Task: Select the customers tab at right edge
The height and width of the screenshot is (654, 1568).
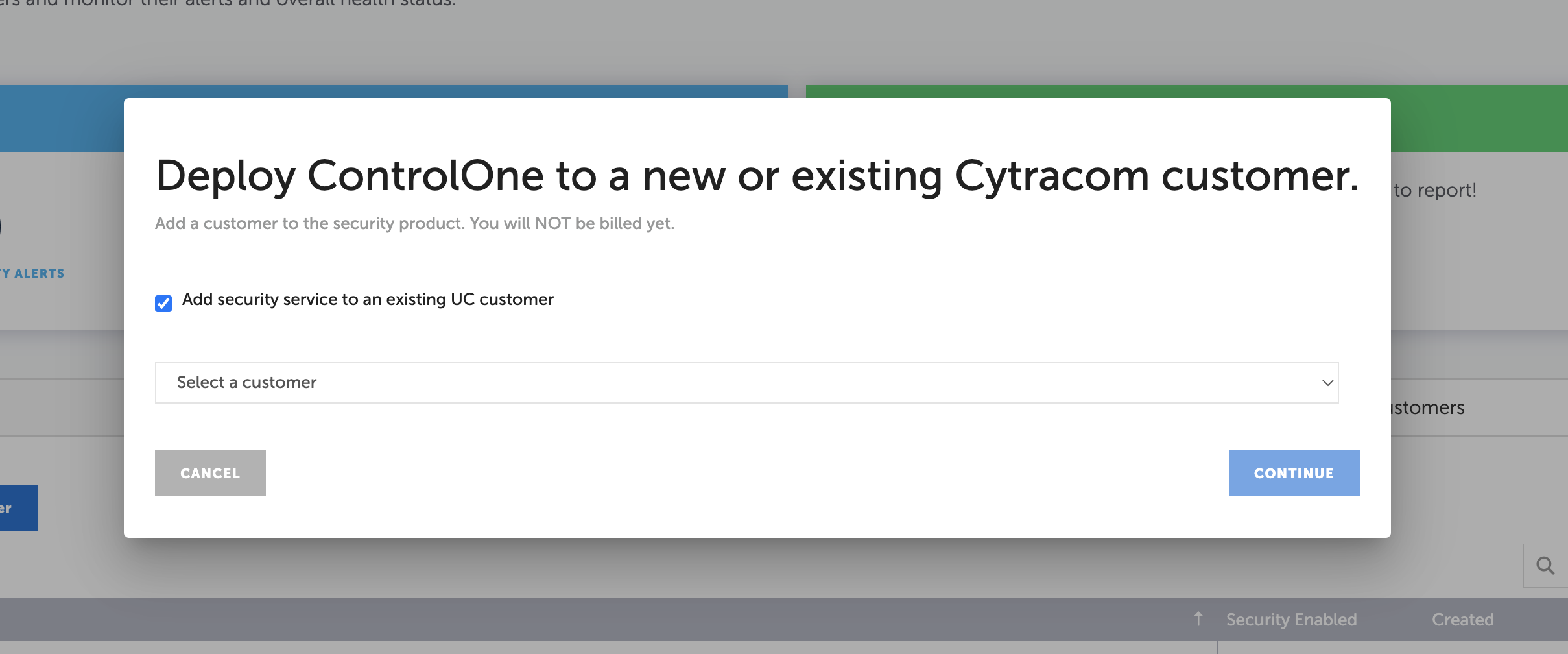Action: coord(1428,407)
